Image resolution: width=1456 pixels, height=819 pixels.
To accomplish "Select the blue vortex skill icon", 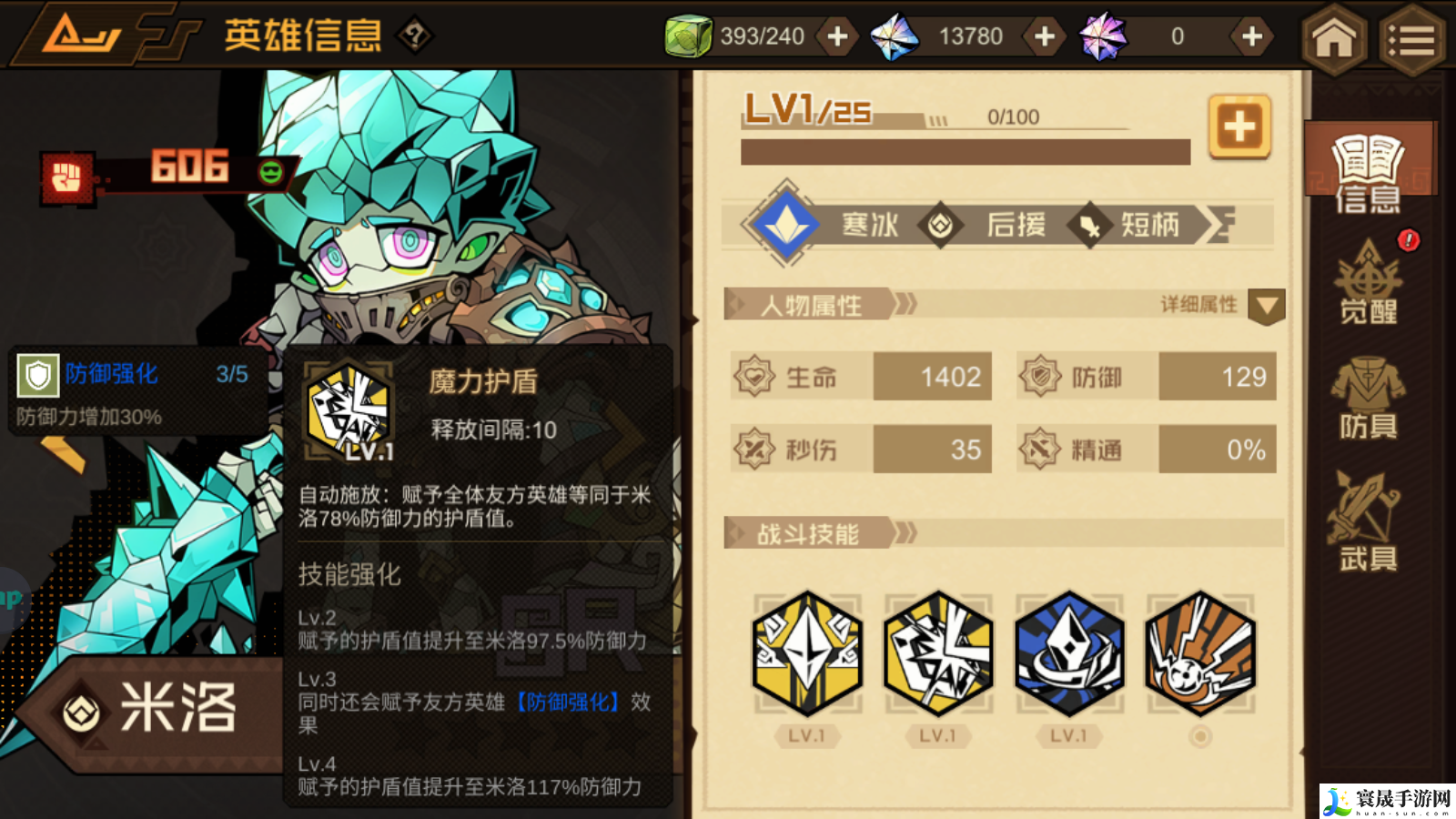I will click(1069, 652).
